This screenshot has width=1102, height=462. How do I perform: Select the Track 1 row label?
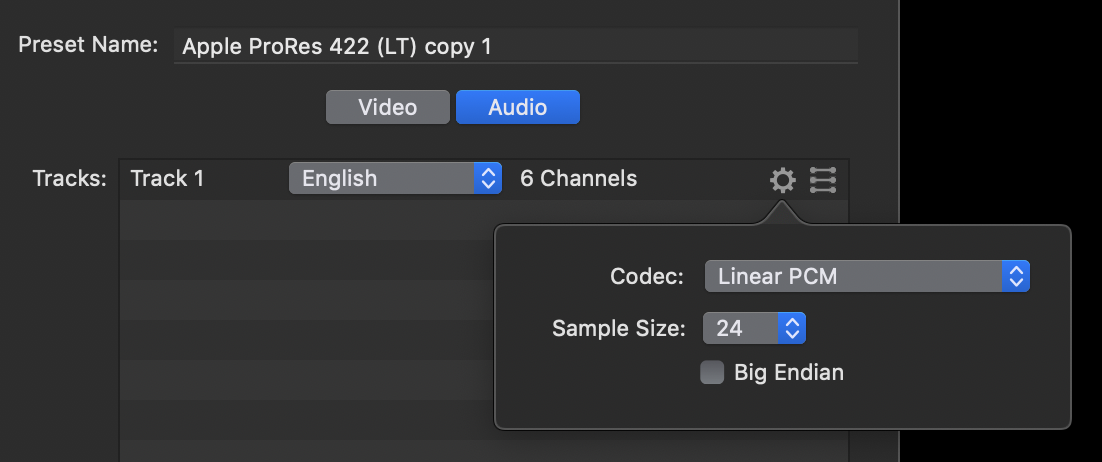167,179
